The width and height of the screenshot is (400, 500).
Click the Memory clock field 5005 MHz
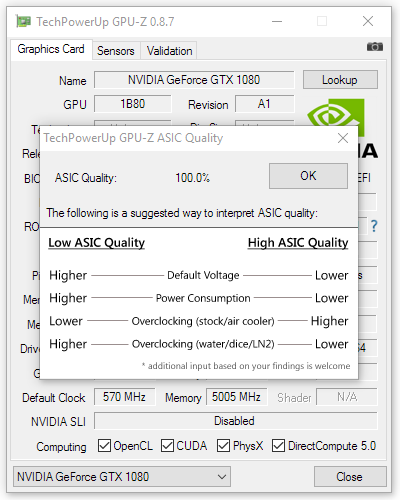pyautogui.click(x=236, y=397)
